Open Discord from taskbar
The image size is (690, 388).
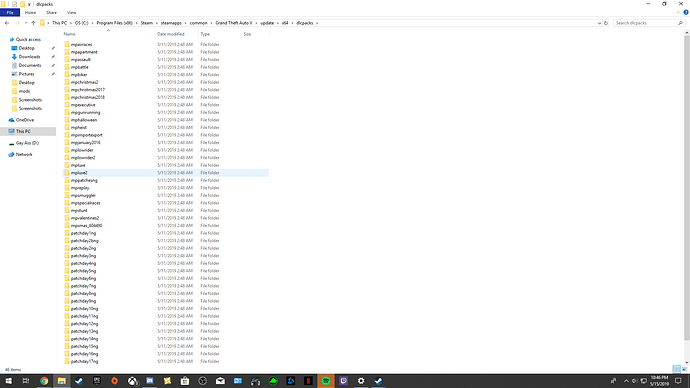(x=150, y=381)
